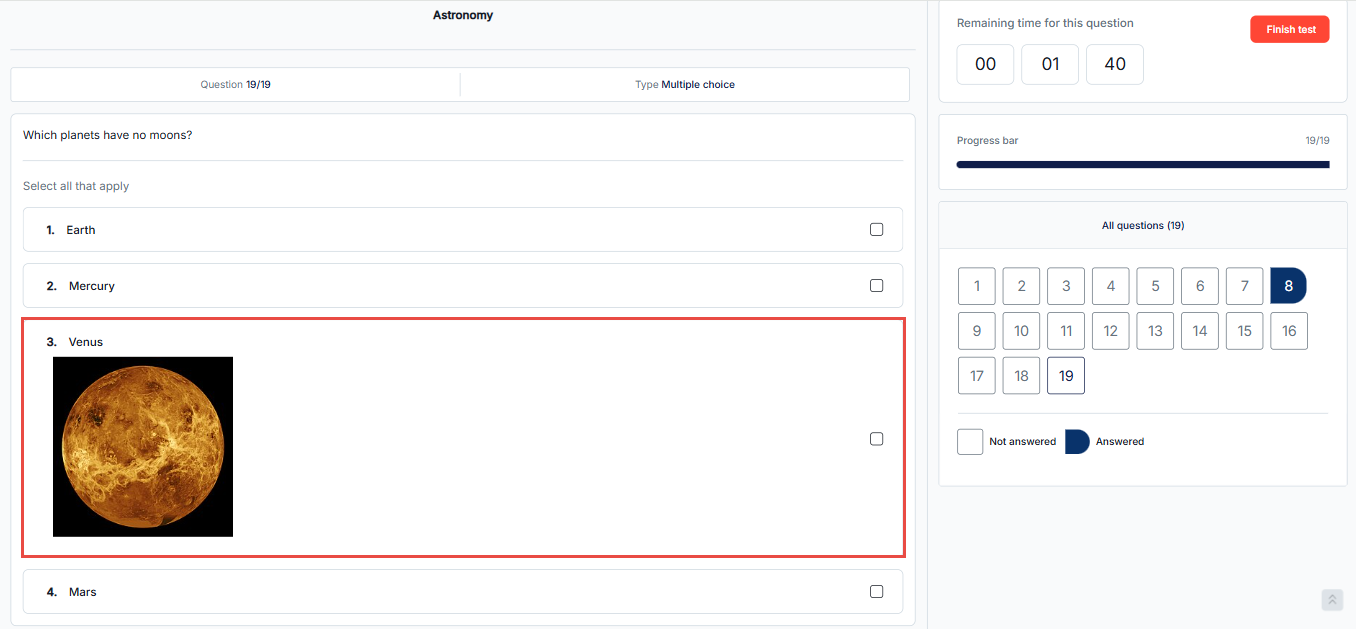The image size is (1356, 629).
Task: Click the Remaining time for this question label
Action: tap(1045, 23)
